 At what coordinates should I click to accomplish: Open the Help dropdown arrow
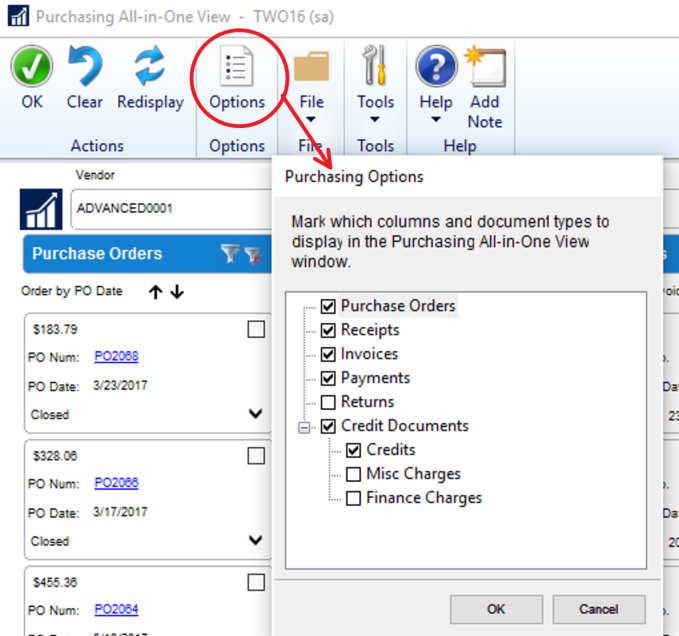436,121
